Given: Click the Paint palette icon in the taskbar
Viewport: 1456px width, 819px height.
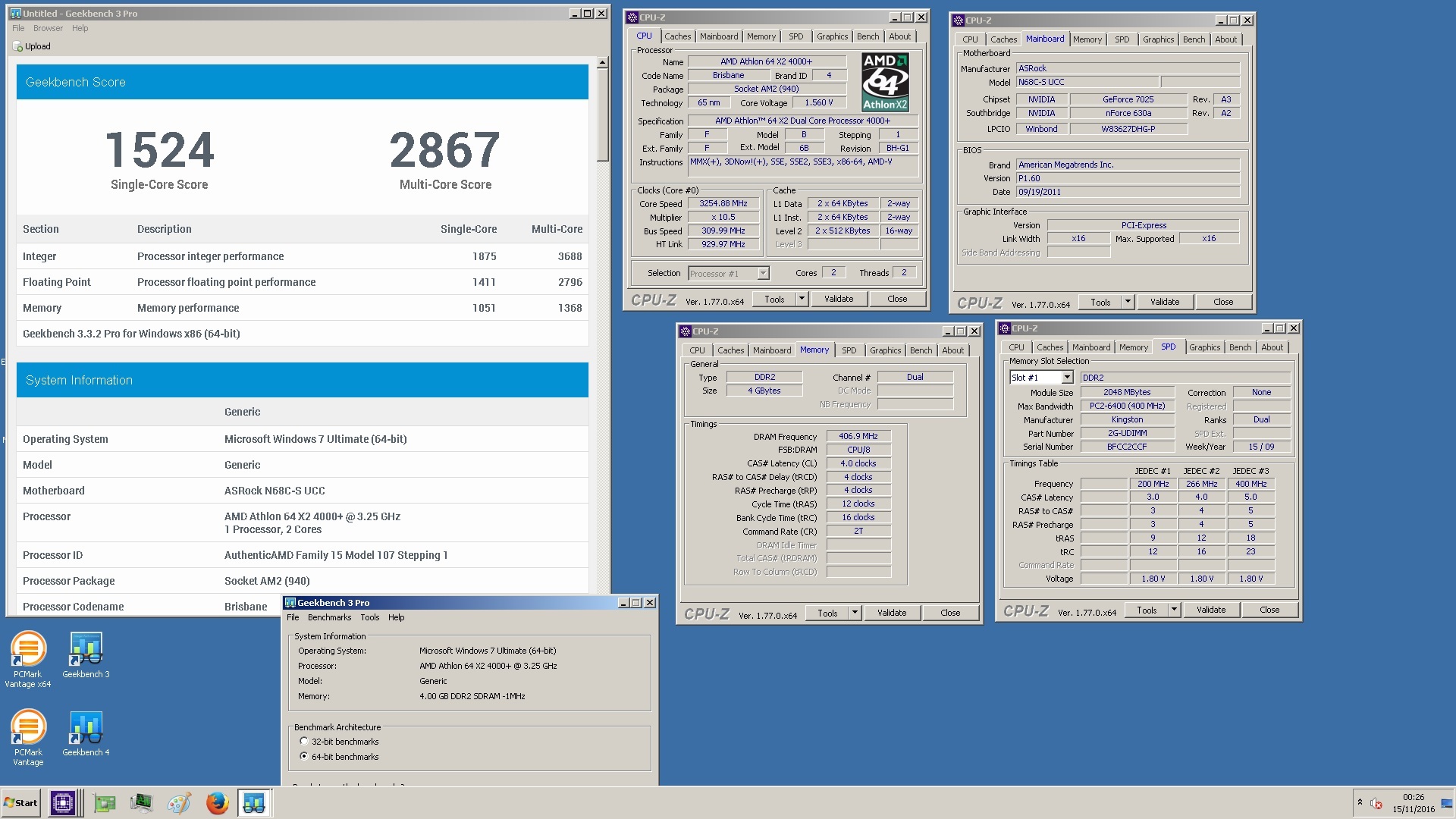Looking at the screenshot, I should coord(179,802).
